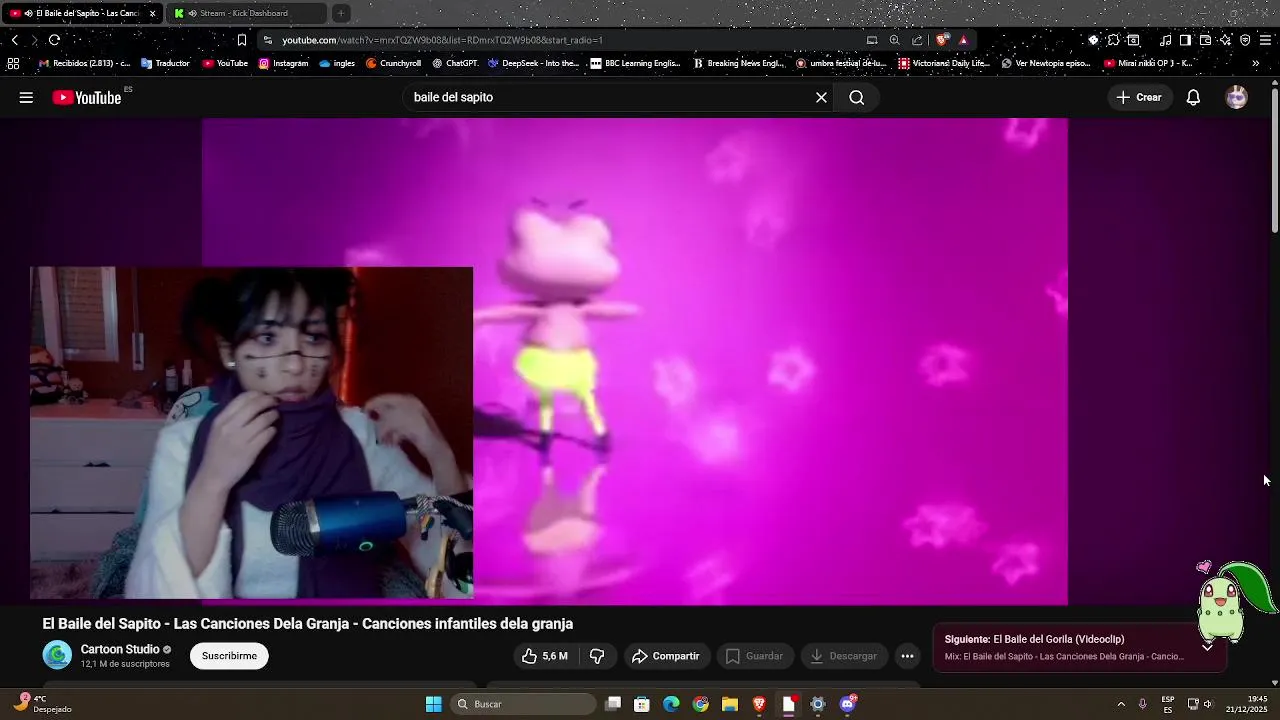Toggle the browser sidebar panel icon

[x=1185, y=40]
